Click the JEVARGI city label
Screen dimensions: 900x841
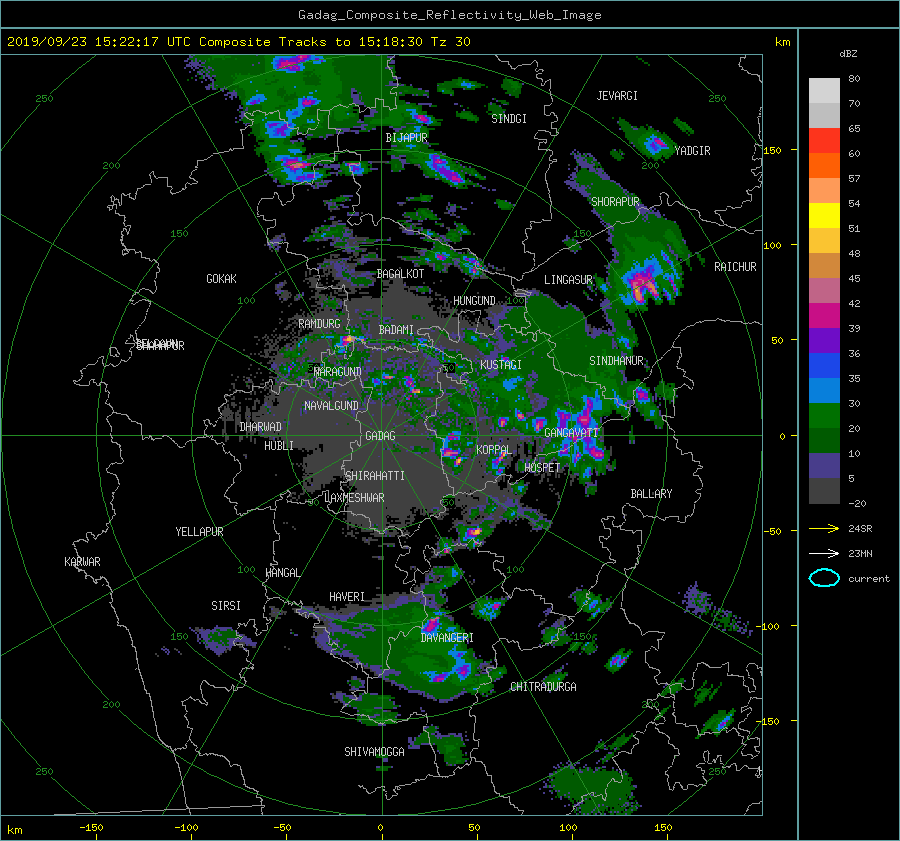tap(617, 96)
